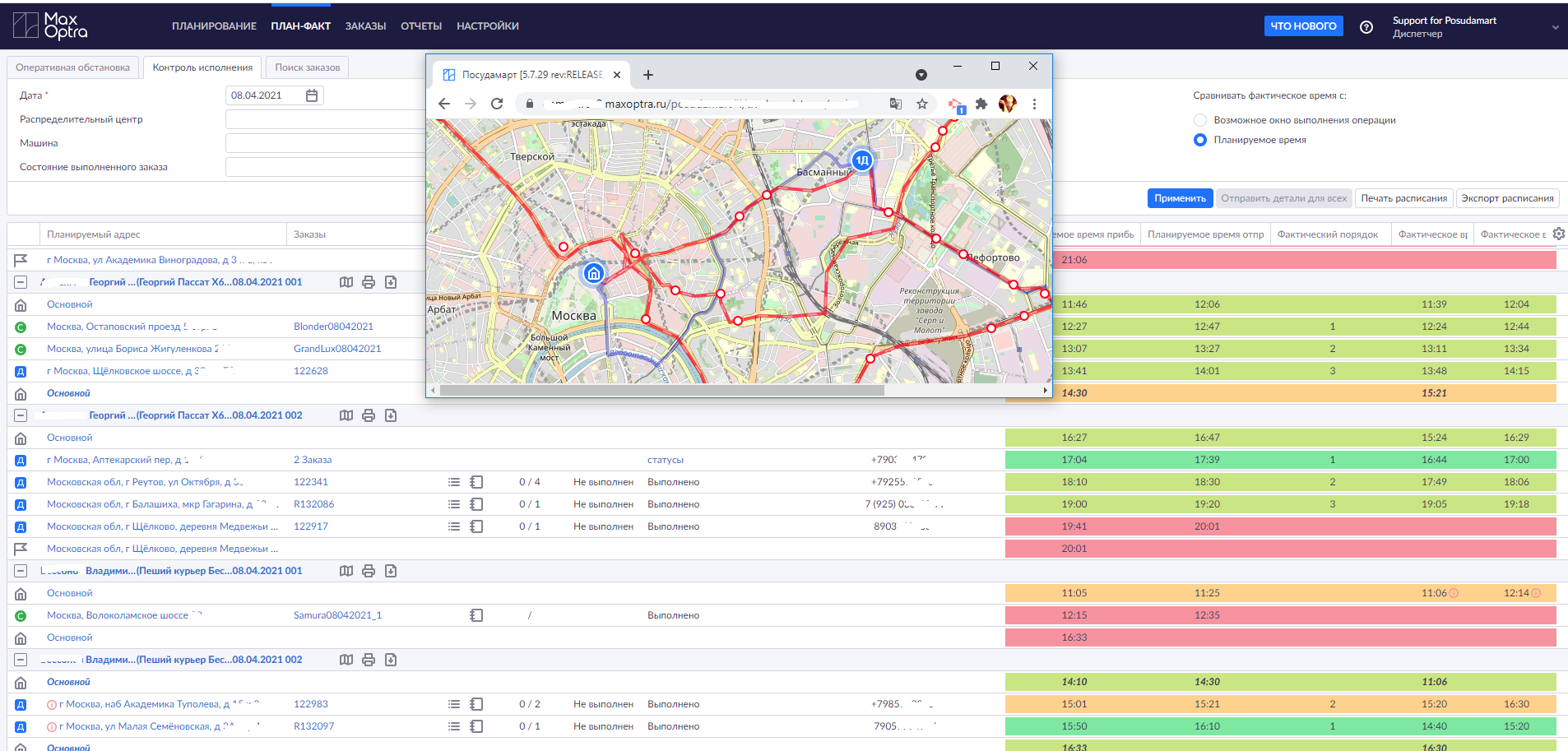Viewport: 1568px width, 751px height.
Task: Click the map icon for route Пассат 001
Action: (x=346, y=282)
